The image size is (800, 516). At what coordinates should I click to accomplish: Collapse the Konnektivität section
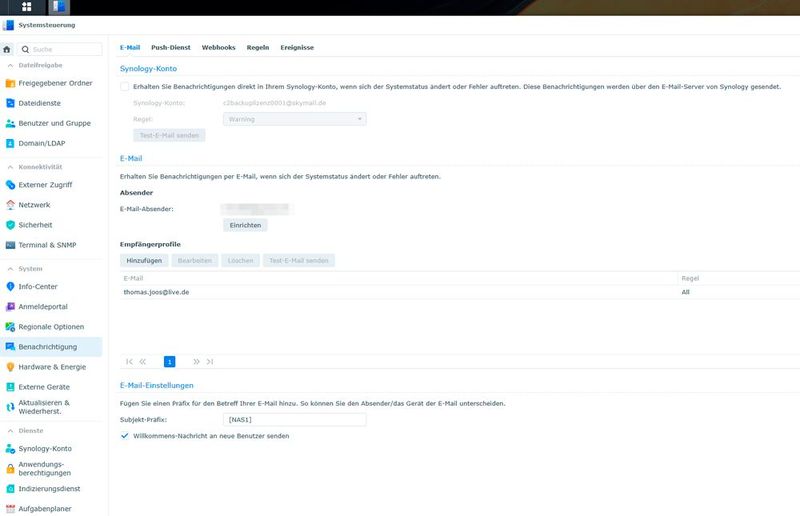click(x=10, y=167)
